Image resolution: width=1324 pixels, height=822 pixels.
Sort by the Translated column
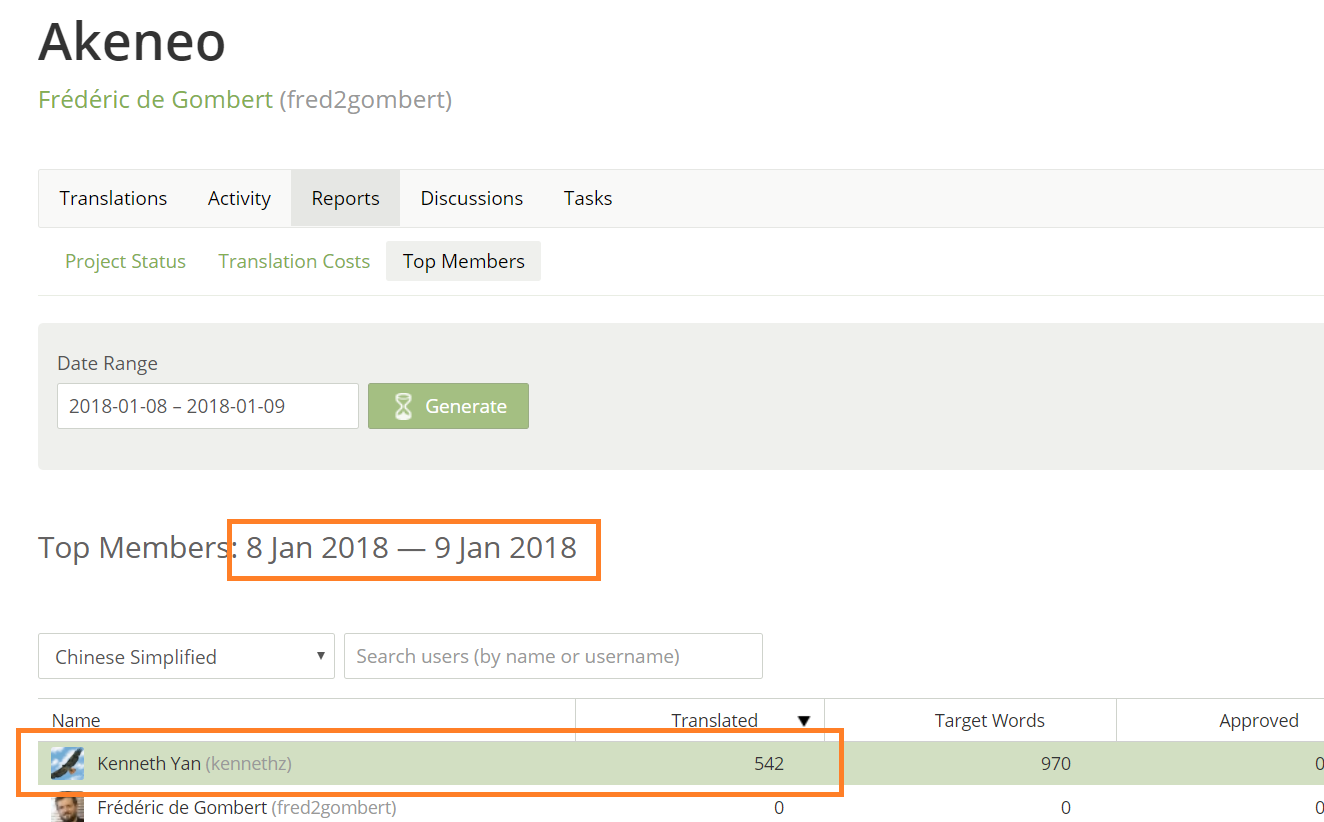click(714, 720)
